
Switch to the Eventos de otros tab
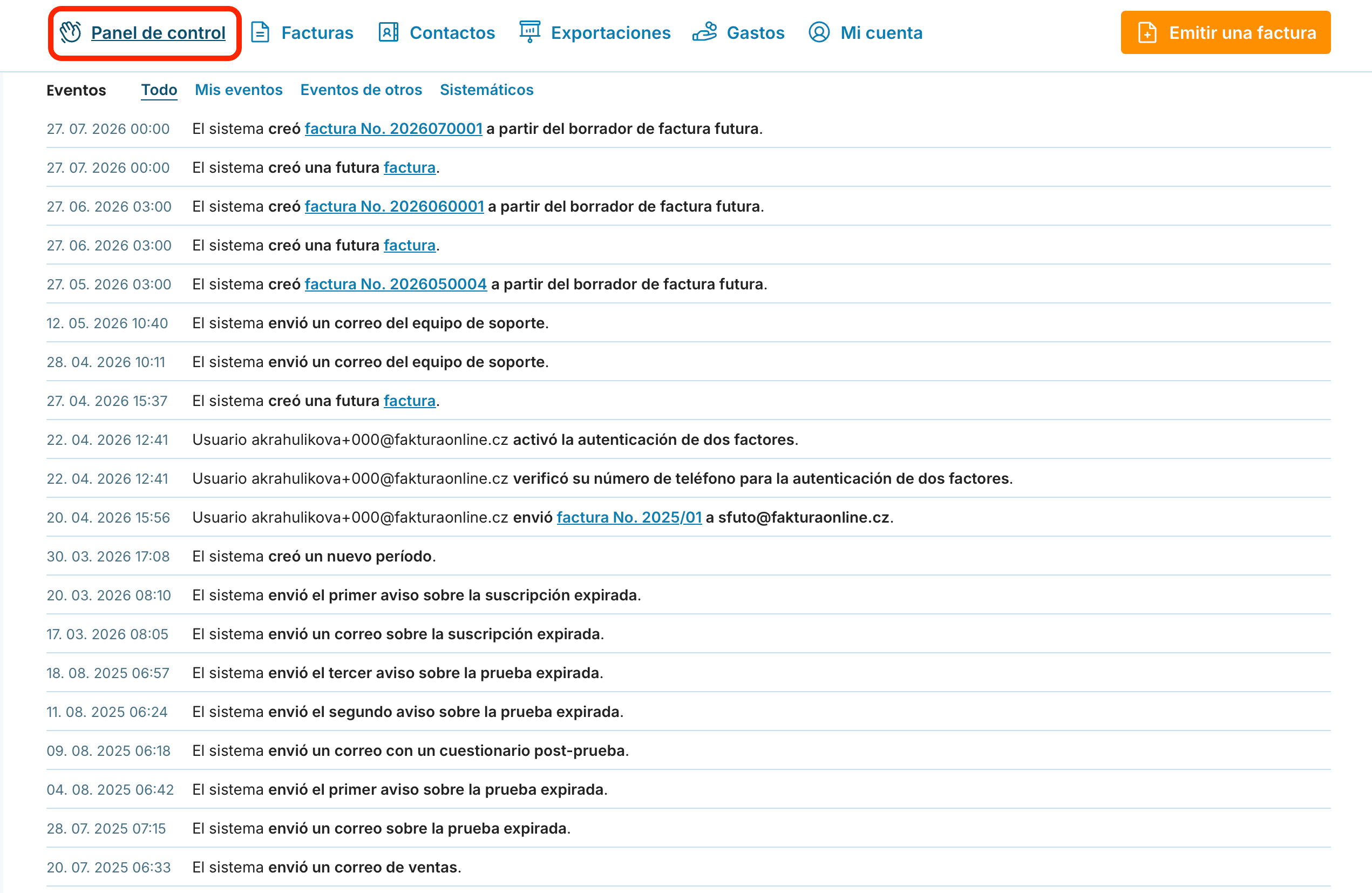[x=361, y=90]
